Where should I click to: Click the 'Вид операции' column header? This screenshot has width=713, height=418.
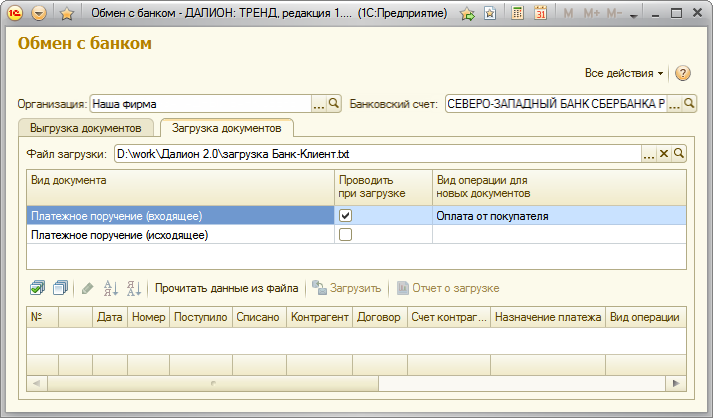coord(646,317)
